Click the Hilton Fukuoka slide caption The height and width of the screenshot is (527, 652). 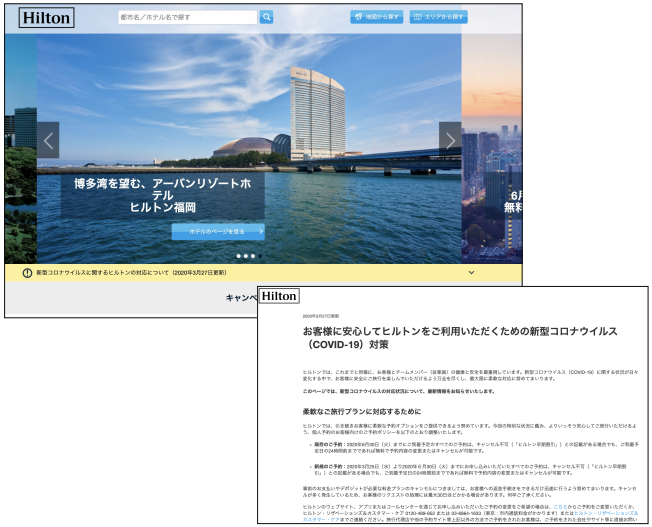point(163,195)
